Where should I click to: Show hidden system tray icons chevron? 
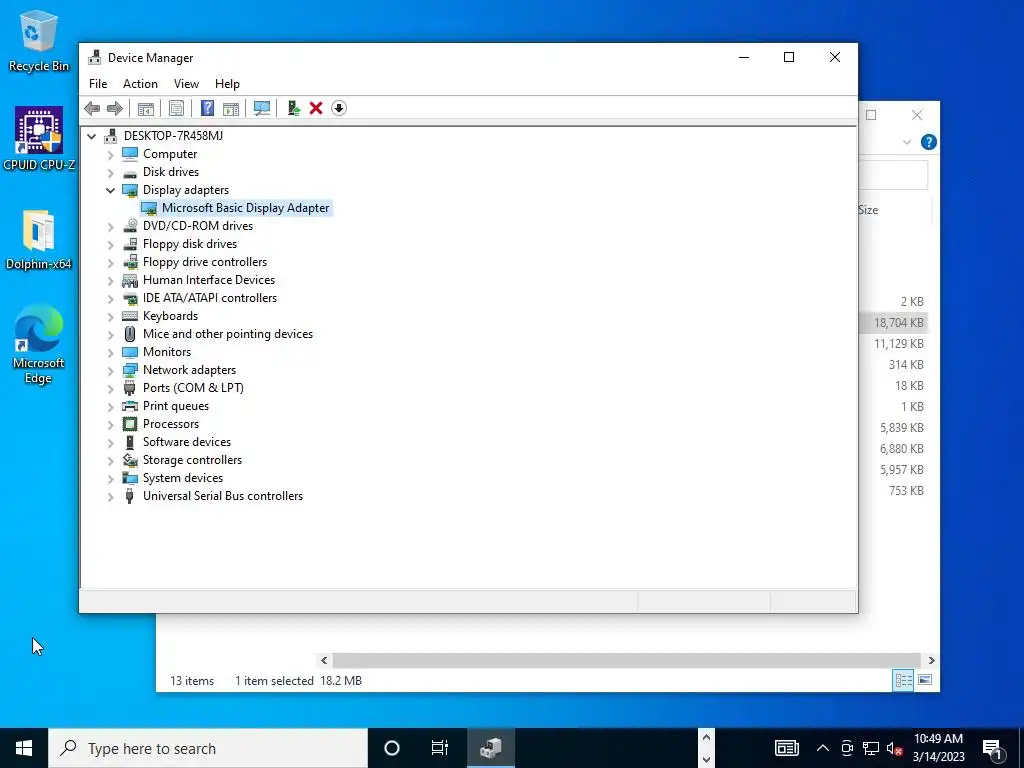[x=823, y=748]
